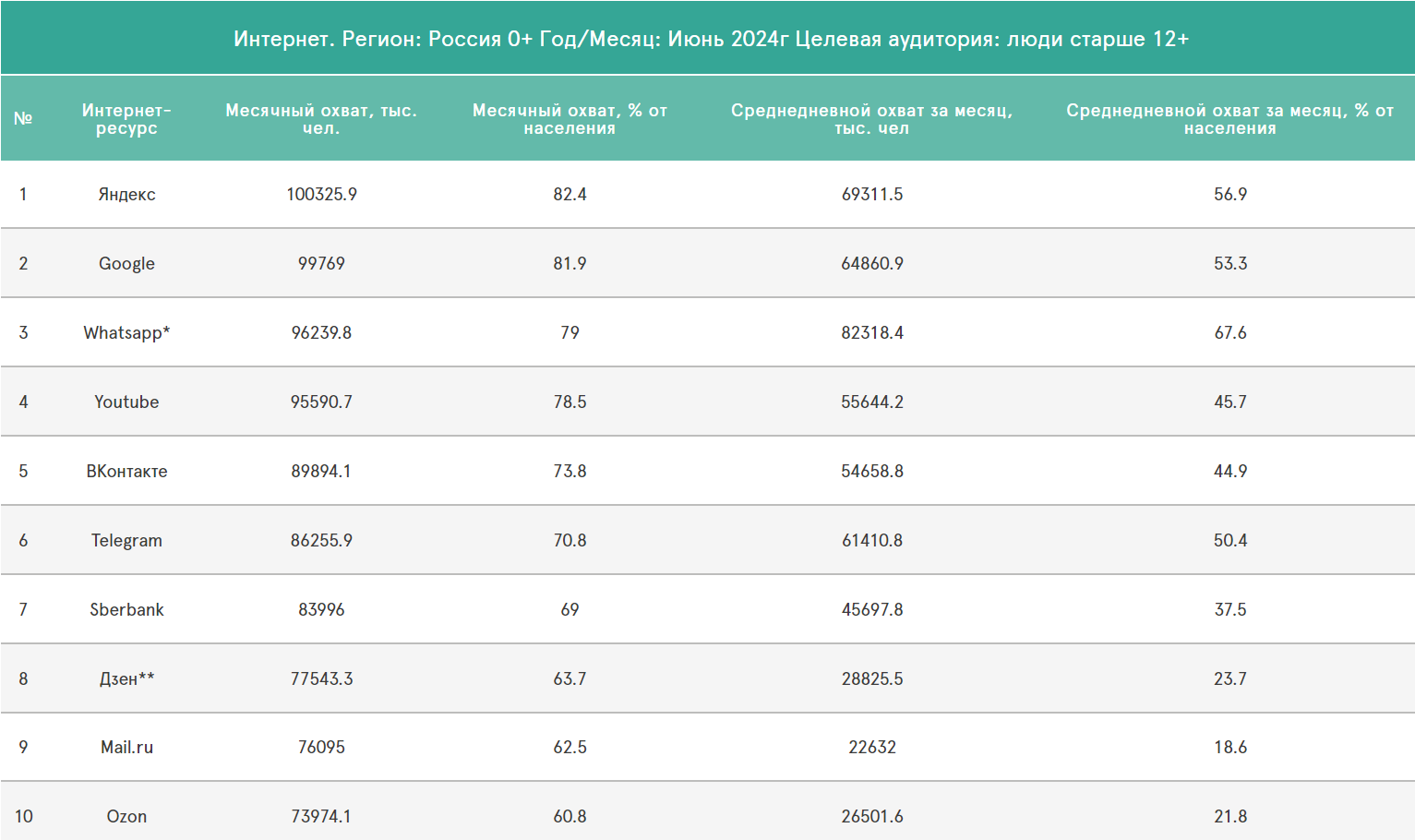Select the 'Дзен**' resource cell
The width and height of the screenshot is (1415, 840).
click(126, 678)
